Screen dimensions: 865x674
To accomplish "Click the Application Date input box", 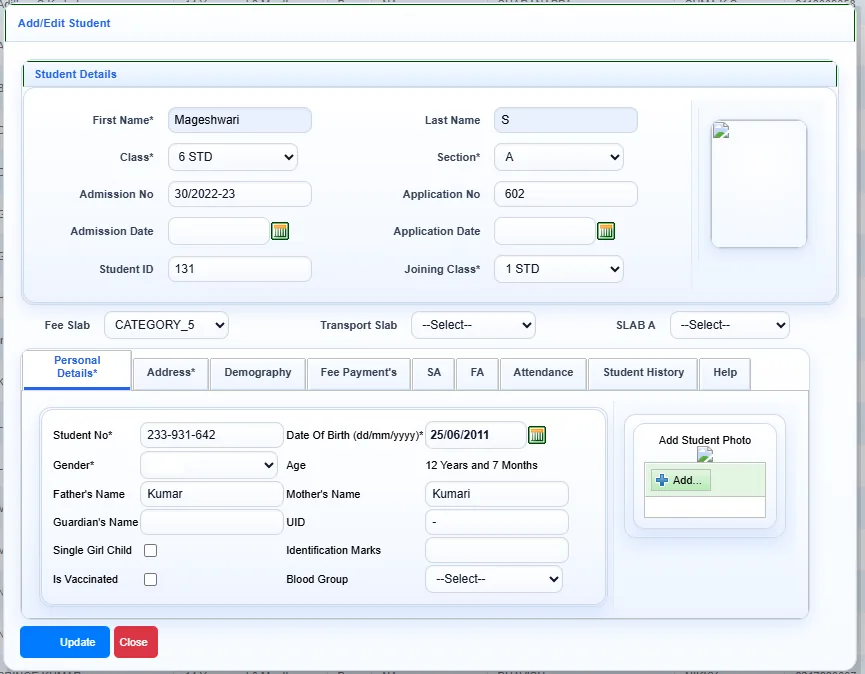I will click(x=544, y=231).
